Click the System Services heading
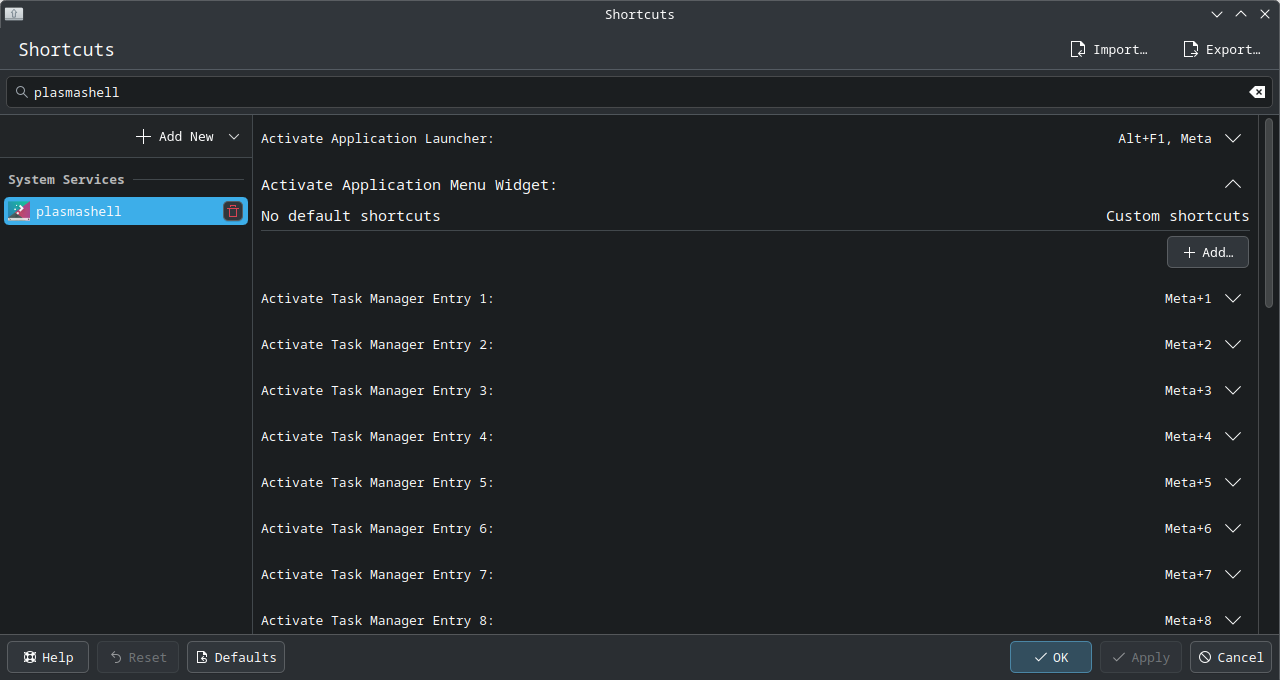The image size is (1280, 680). coord(66,180)
